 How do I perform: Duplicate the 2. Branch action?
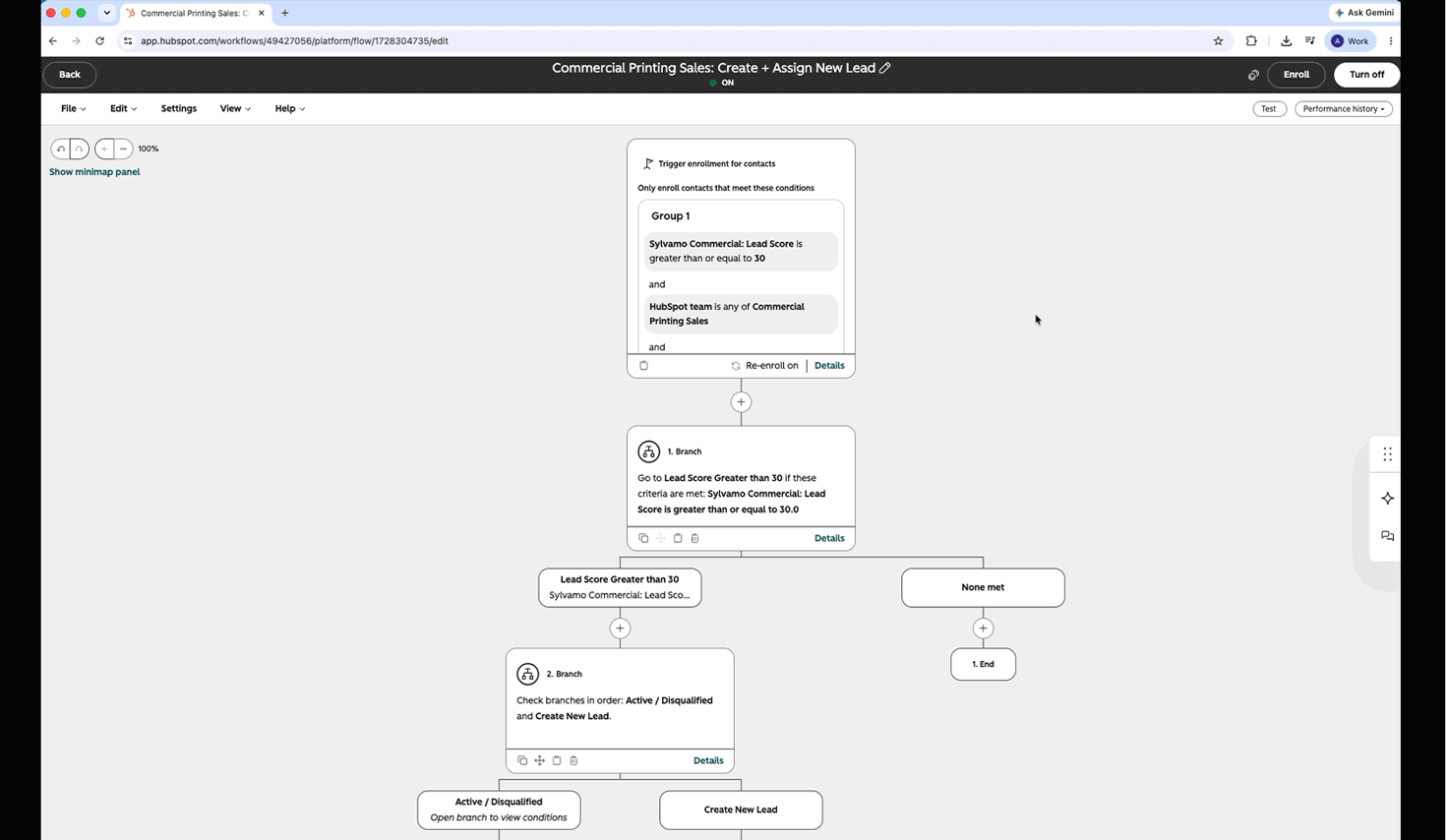click(x=522, y=760)
